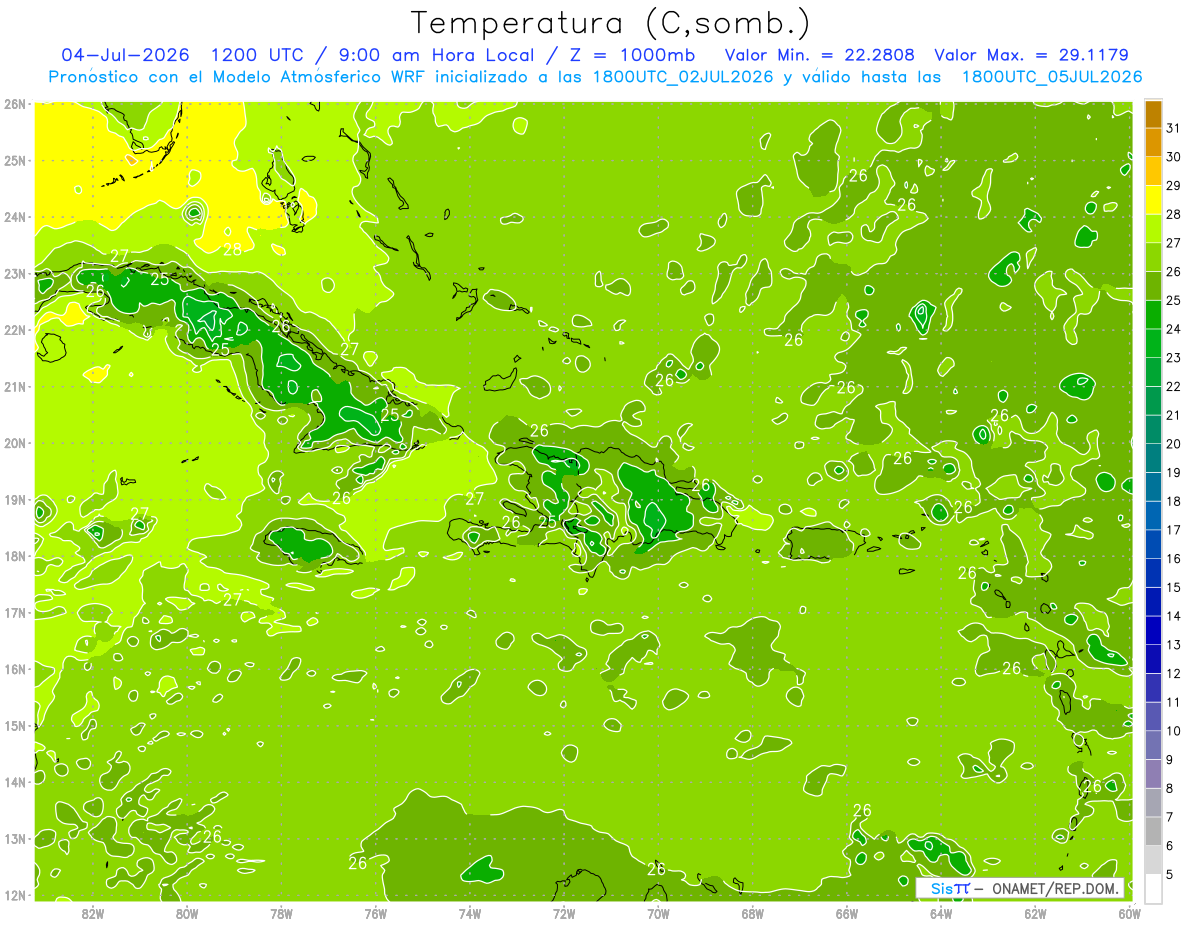This screenshot has height=927, width=1200.
Task: Click the color bar label '5'
Action: 1170,874
